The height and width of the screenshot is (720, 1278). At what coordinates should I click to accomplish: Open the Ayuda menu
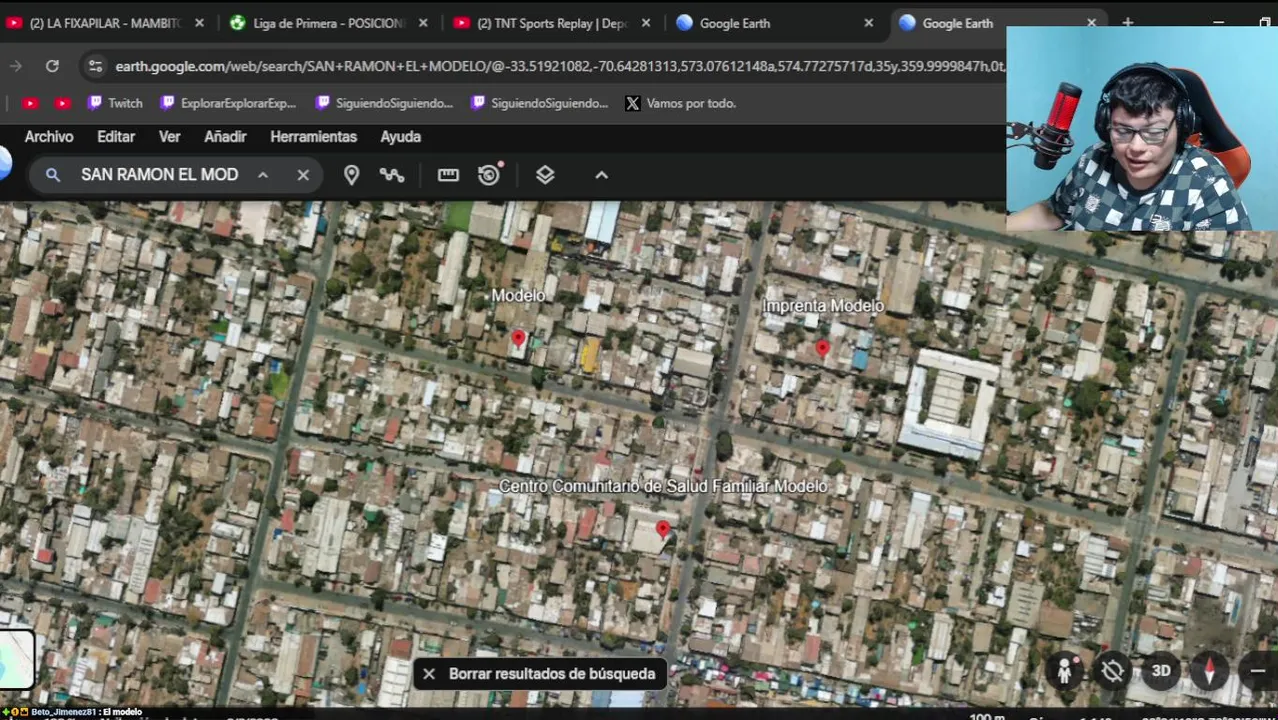click(x=400, y=136)
